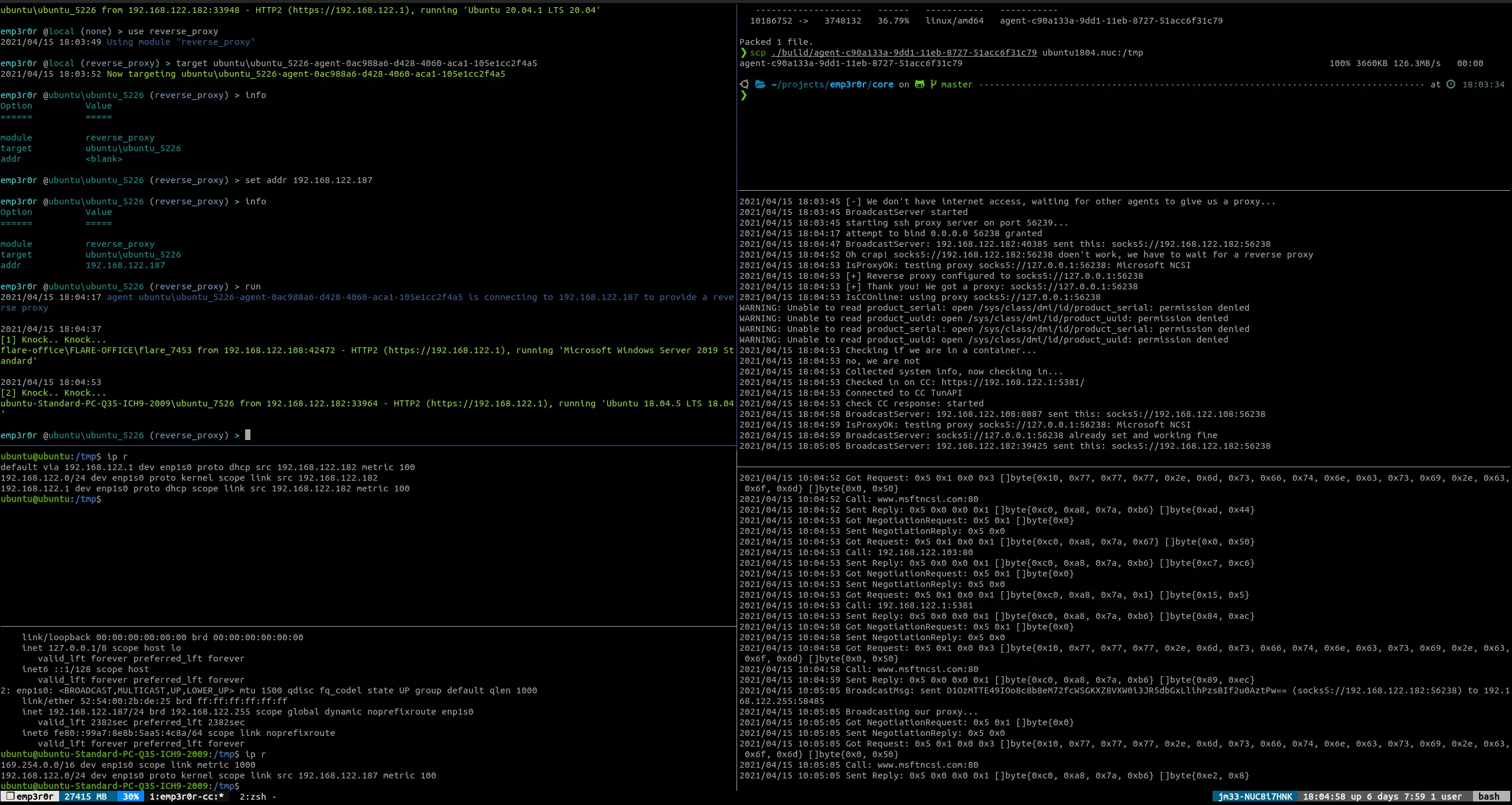Click the clock icon beside 18:03:34
1512x805 pixels.
pyautogui.click(x=1451, y=84)
